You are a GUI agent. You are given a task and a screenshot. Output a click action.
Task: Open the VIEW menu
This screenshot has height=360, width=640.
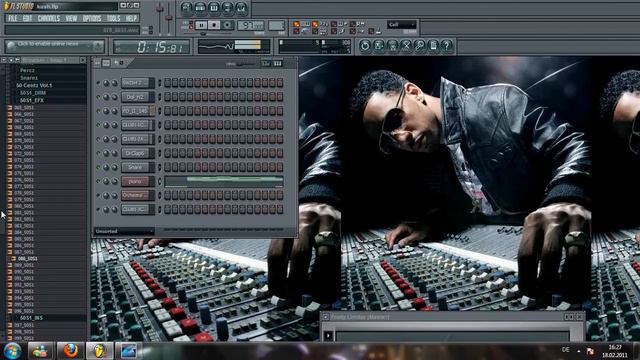(71, 18)
